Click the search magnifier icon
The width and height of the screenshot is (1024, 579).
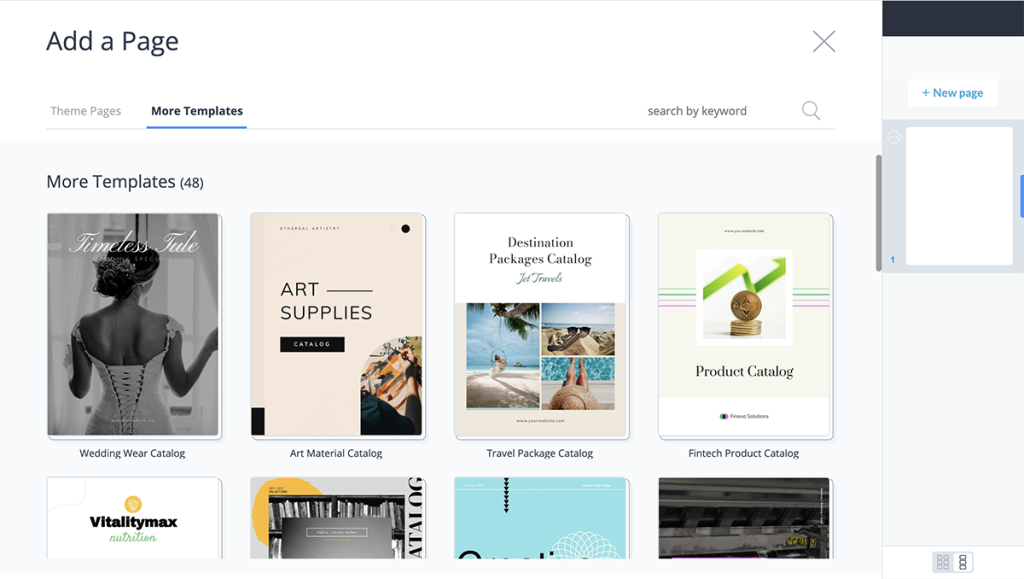tap(810, 110)
